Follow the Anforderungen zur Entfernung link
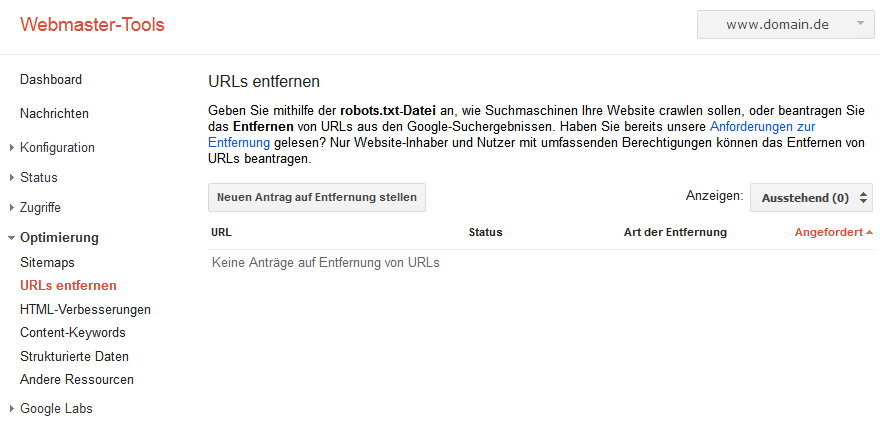 click(x=762, y=127)
